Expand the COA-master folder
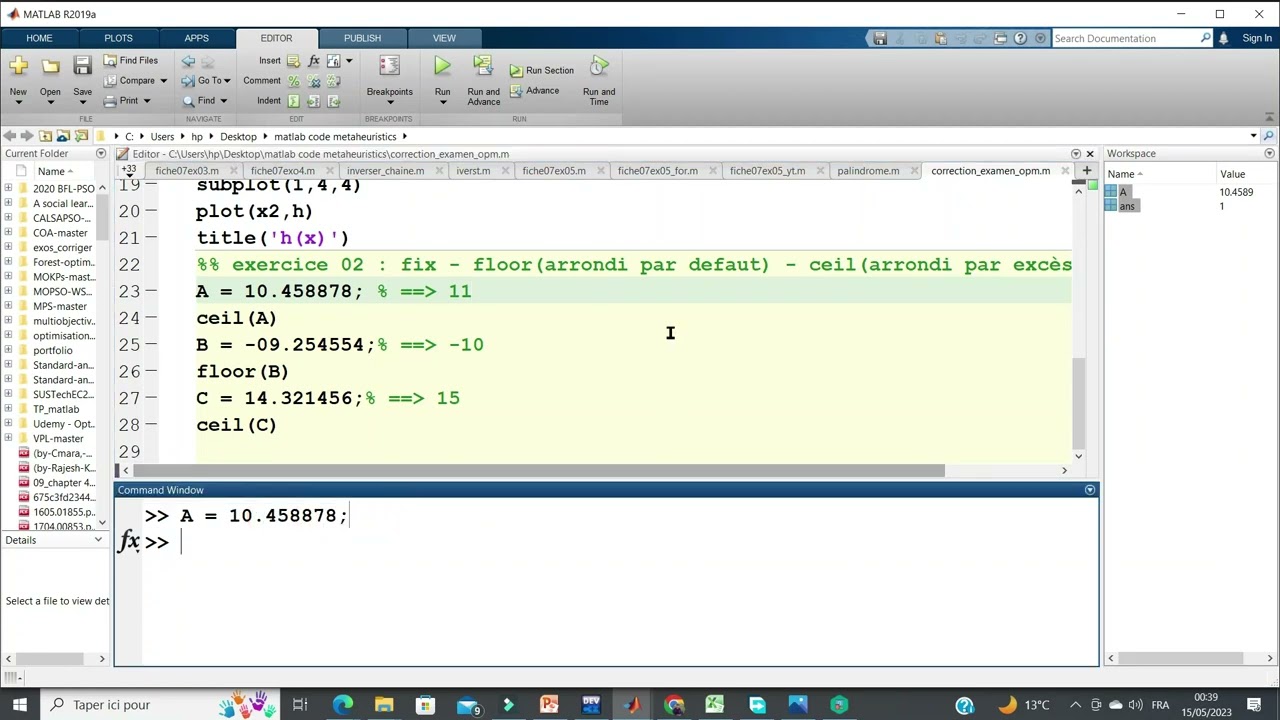 point(8,233)
